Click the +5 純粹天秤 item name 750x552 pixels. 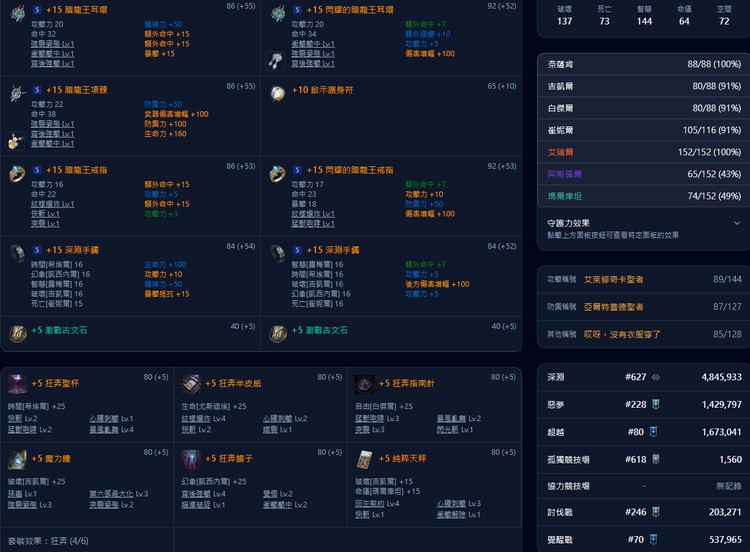tap(402, 458)
